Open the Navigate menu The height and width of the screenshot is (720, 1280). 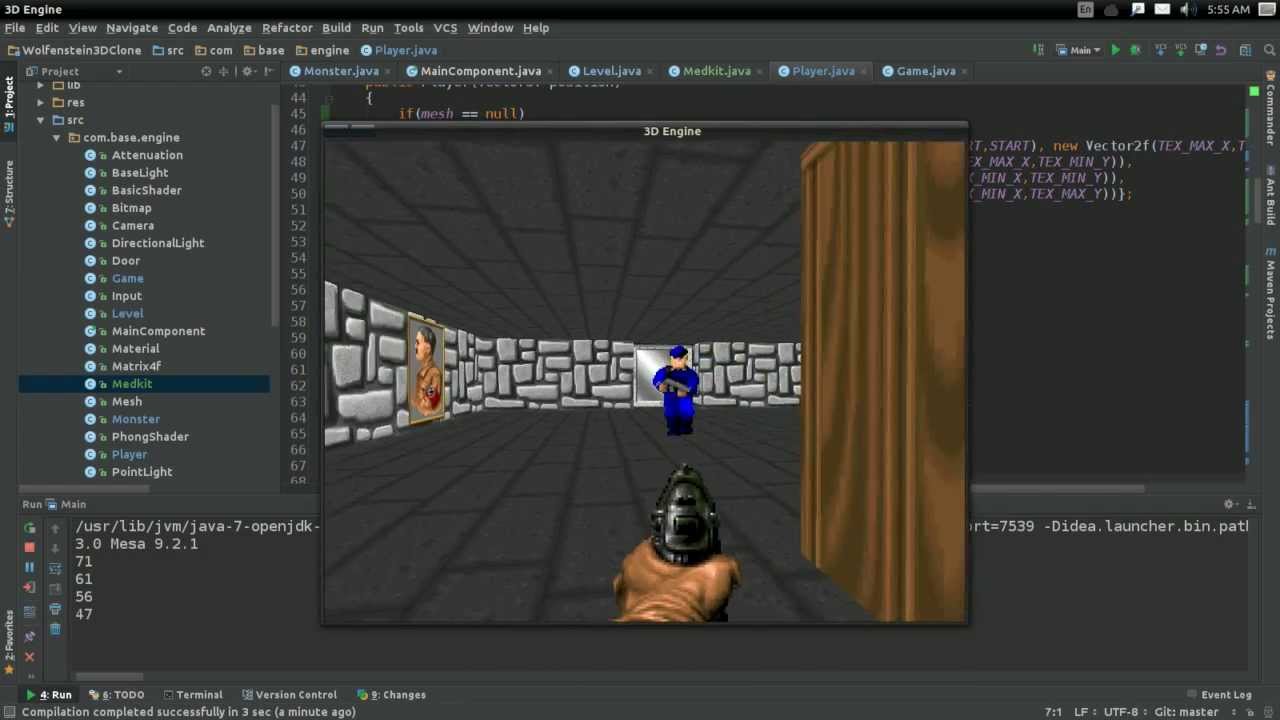coord(131,28)
